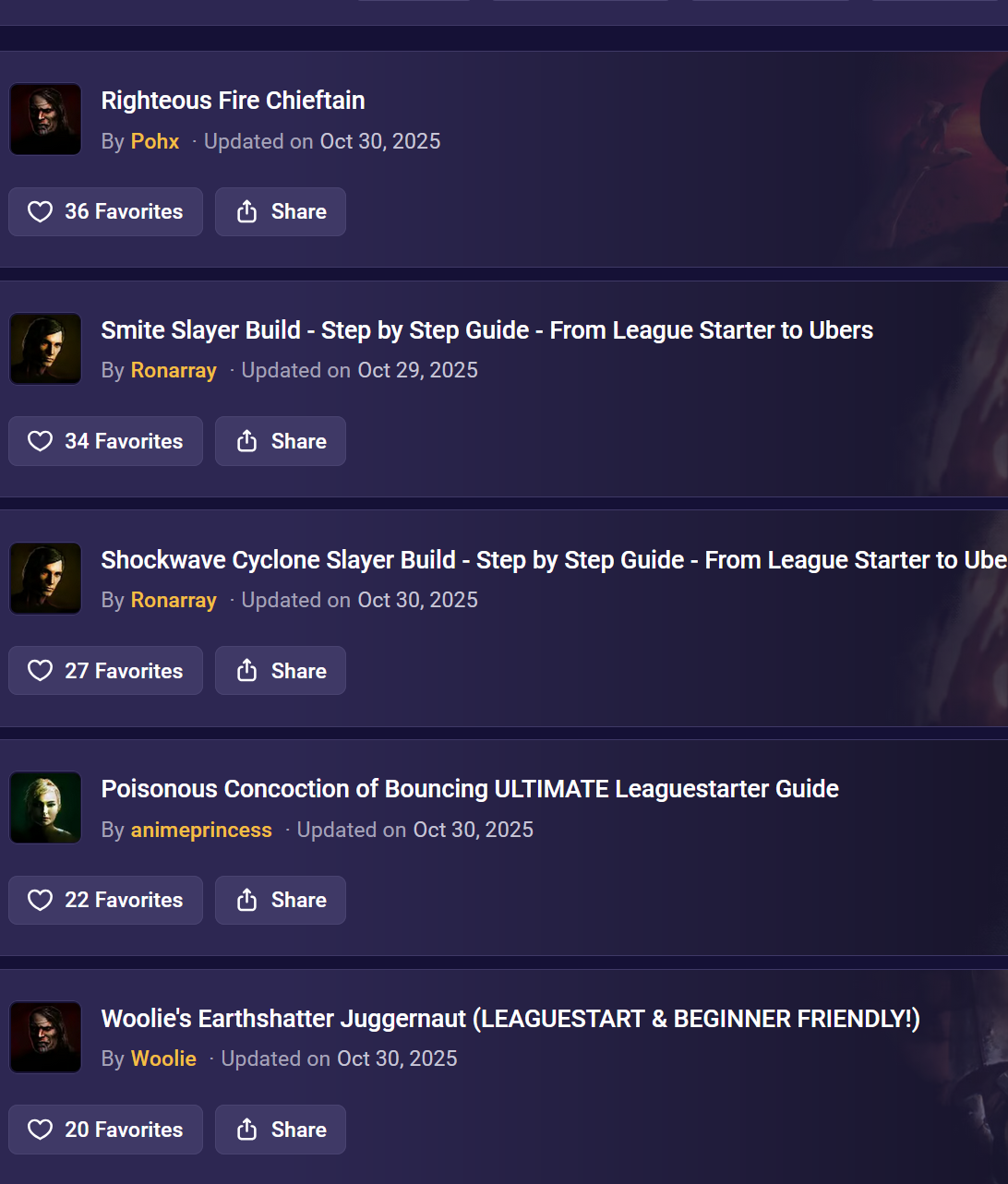The image size is (1008, 1184).
Task: Visit animeprincess author page
Action: 201,830
